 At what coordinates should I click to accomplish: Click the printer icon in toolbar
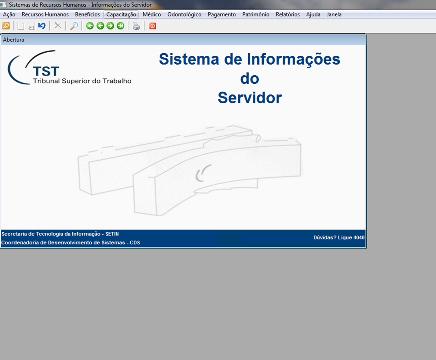(x=136, y=26)
